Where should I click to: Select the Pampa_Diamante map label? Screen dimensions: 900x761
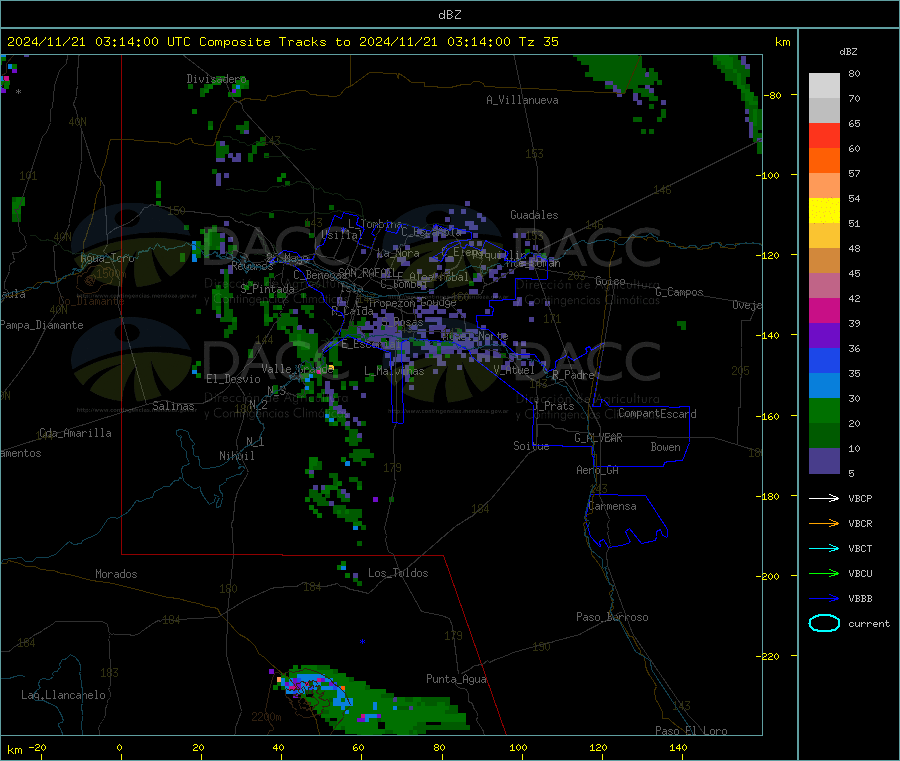tap(42, 325)
